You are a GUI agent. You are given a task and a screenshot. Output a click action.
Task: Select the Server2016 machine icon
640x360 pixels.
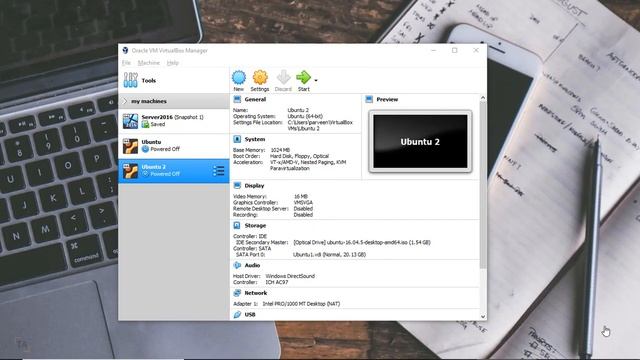coord(131,121)
